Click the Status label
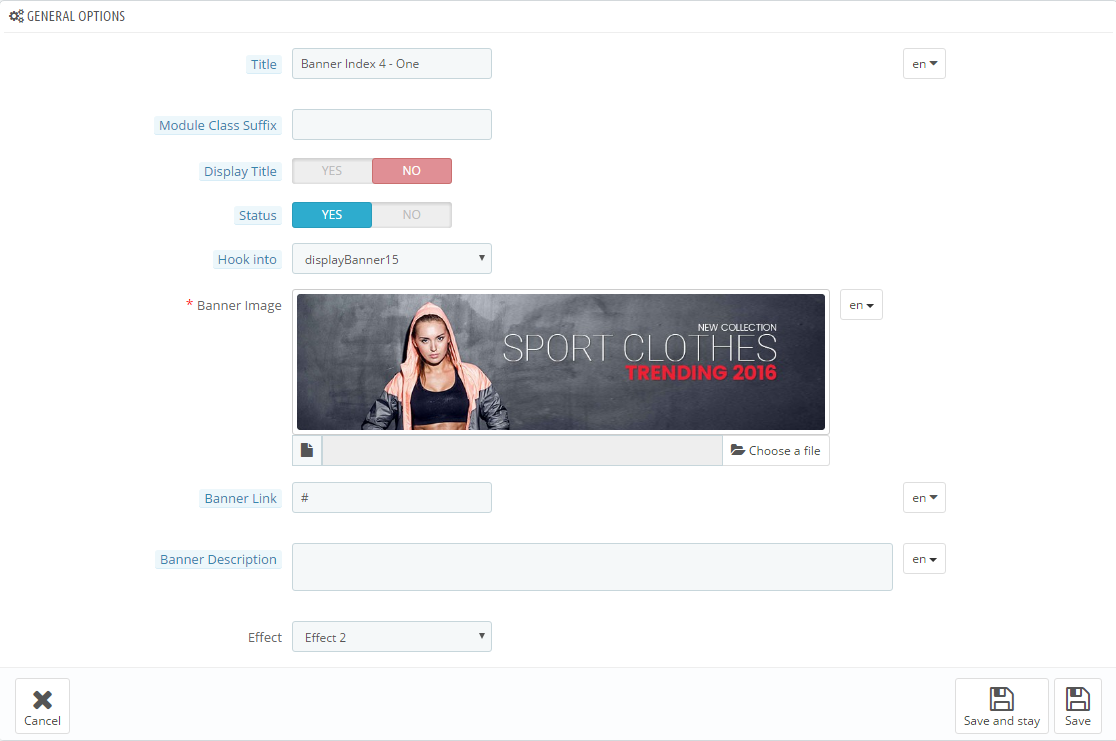Viewport: 1116px width, 741px height. pos(258,216)
